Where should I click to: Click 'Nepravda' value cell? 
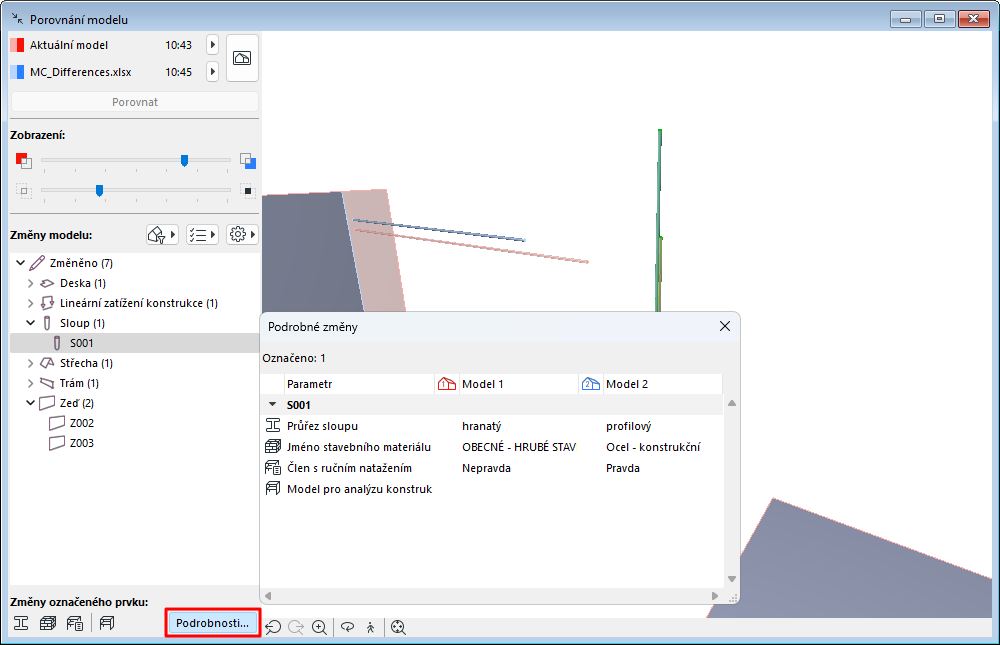[487, 468]
